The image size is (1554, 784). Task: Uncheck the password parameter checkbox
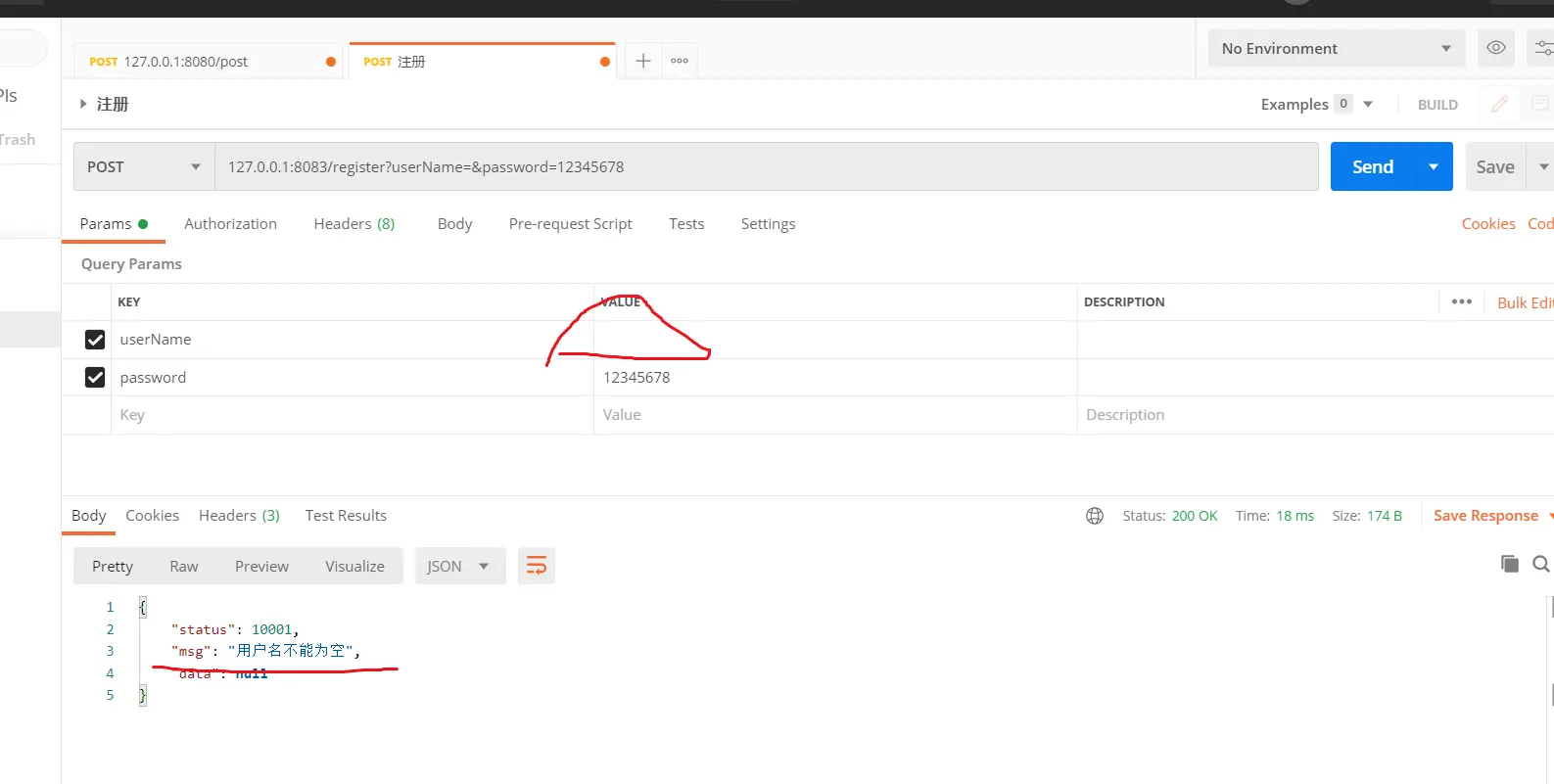tap(95, 378)
